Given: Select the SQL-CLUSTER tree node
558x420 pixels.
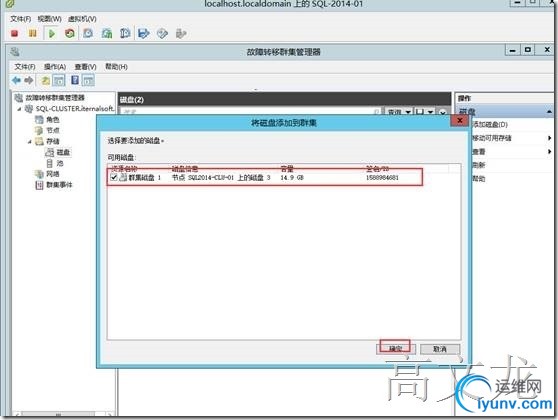Looking at the screenshot, I should point(75,109).
